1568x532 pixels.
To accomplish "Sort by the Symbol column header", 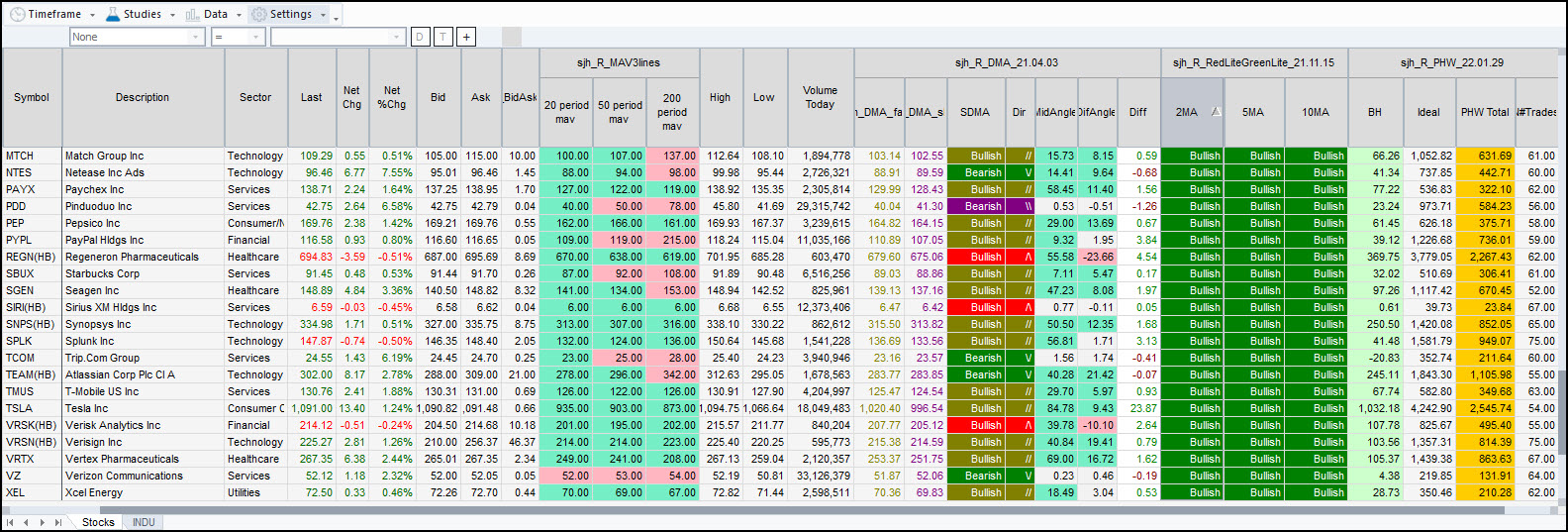I will point(32,97).
